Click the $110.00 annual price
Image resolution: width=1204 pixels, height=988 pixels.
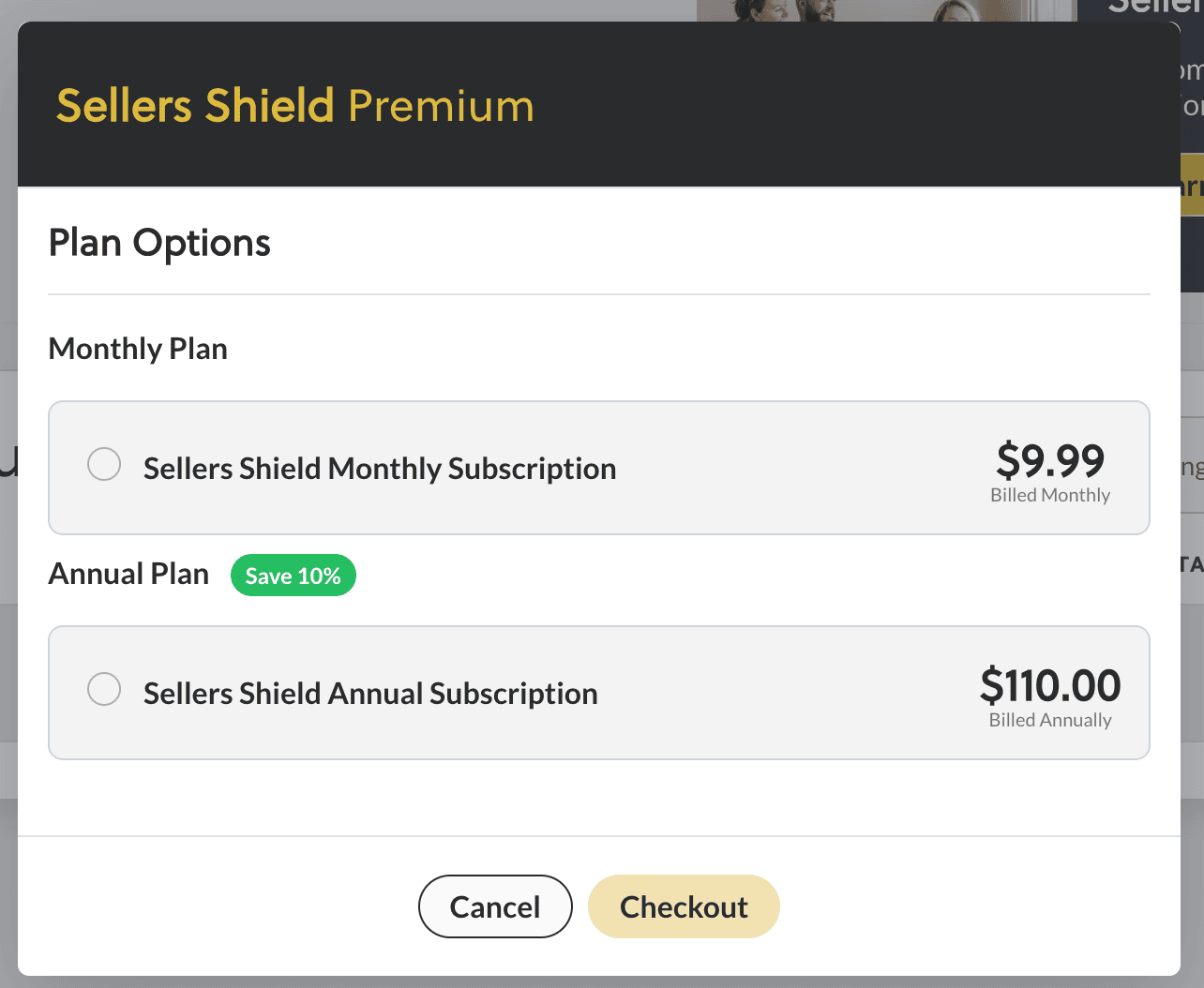1050,684
